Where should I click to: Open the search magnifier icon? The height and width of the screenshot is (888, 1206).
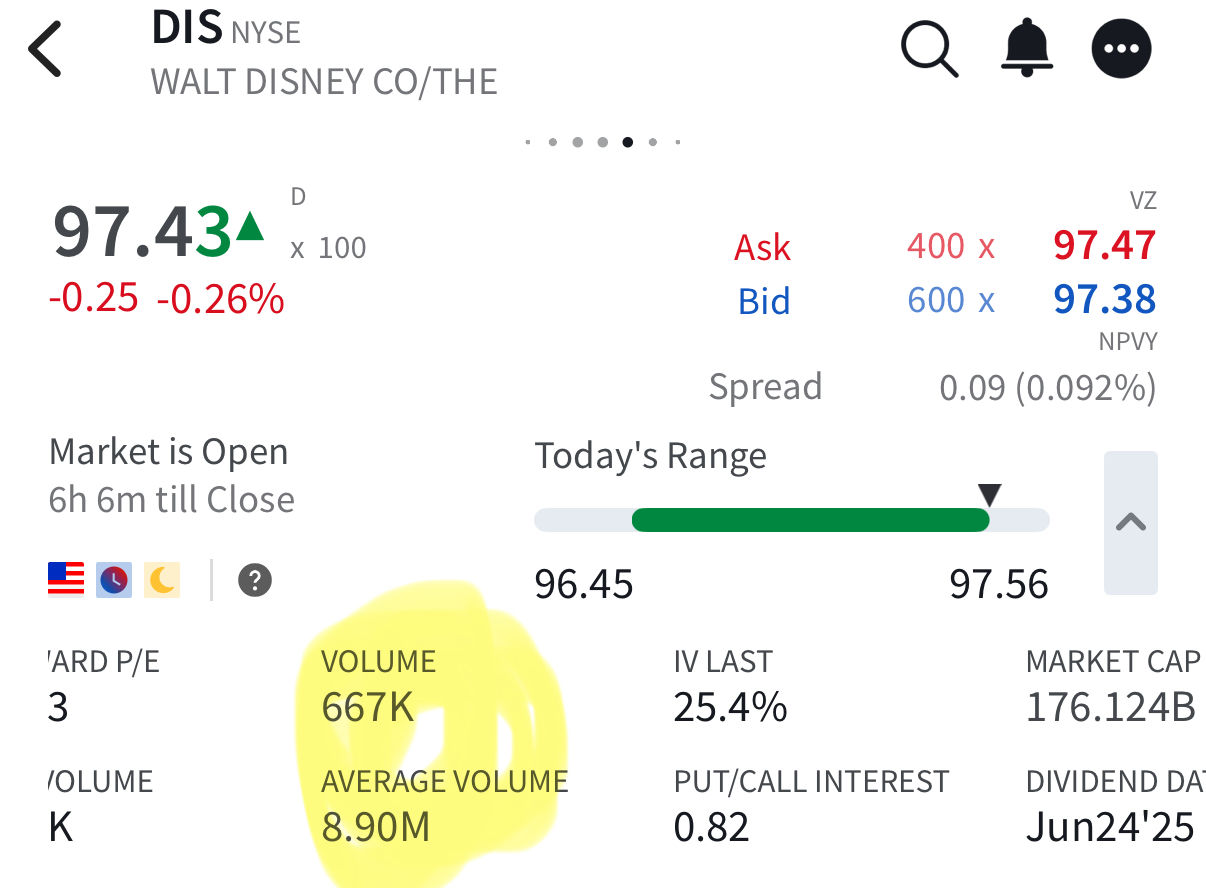click(x=929, y=49)
